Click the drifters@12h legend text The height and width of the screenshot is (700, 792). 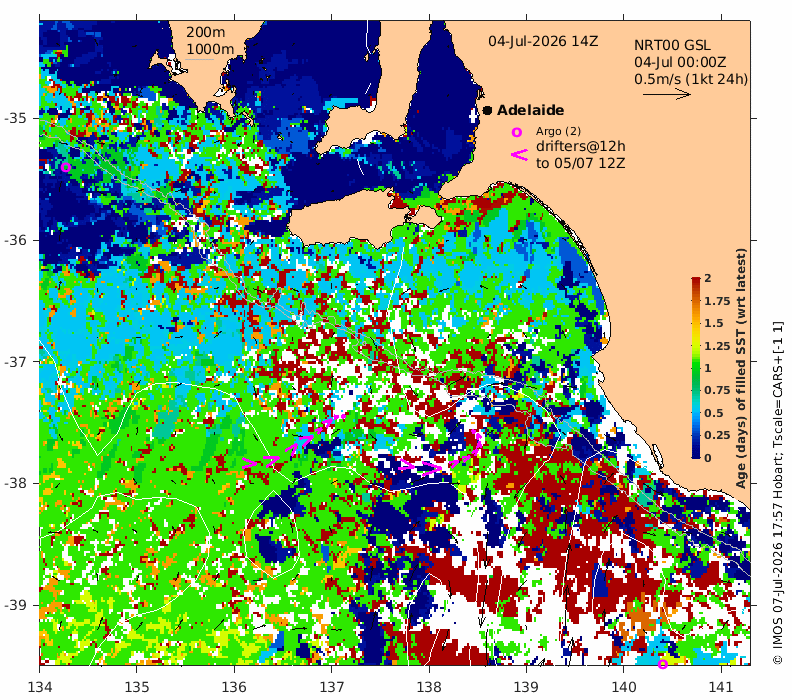pos(581,146)
